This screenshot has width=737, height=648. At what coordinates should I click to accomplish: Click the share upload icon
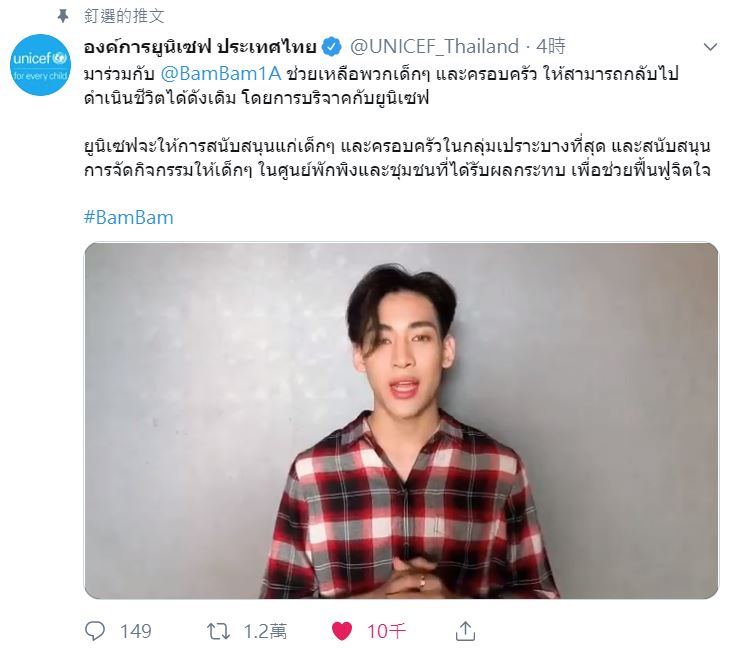coord(465,631)
